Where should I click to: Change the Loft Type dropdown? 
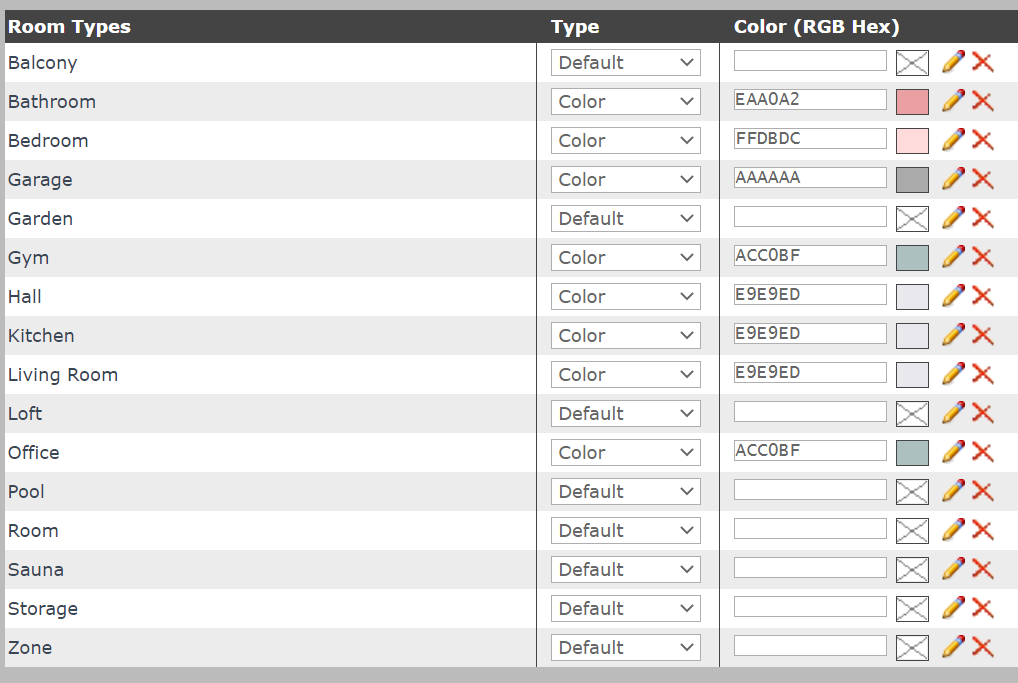625,413
